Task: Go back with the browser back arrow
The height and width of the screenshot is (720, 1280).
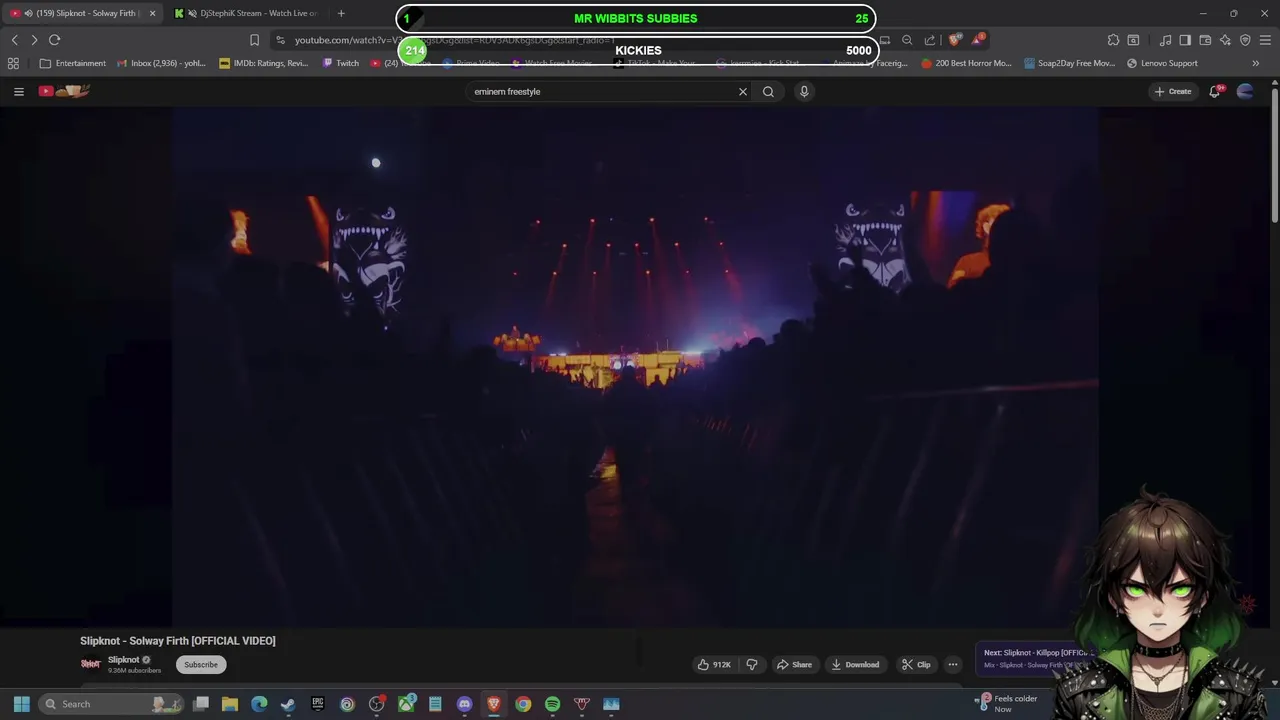Action: tap(15, 40)
